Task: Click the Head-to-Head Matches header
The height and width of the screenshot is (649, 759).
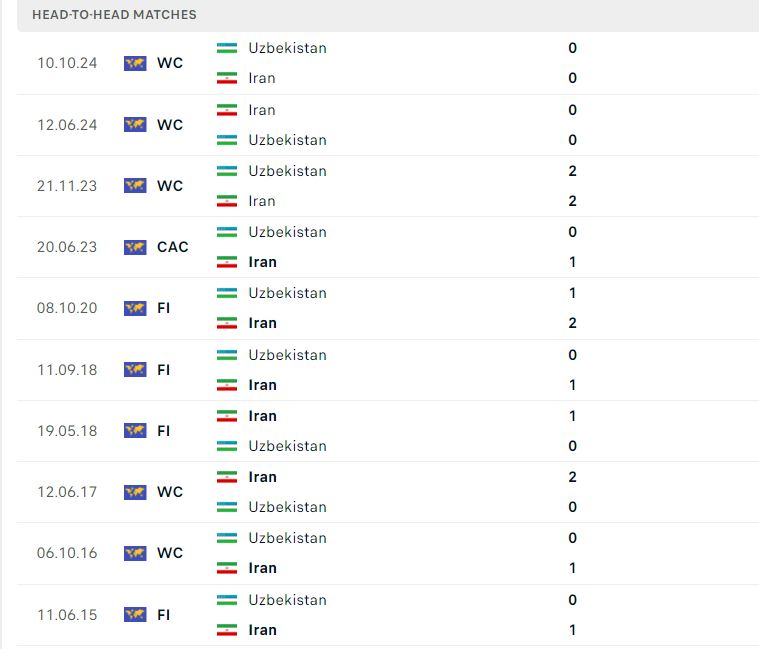Action: 114,15
